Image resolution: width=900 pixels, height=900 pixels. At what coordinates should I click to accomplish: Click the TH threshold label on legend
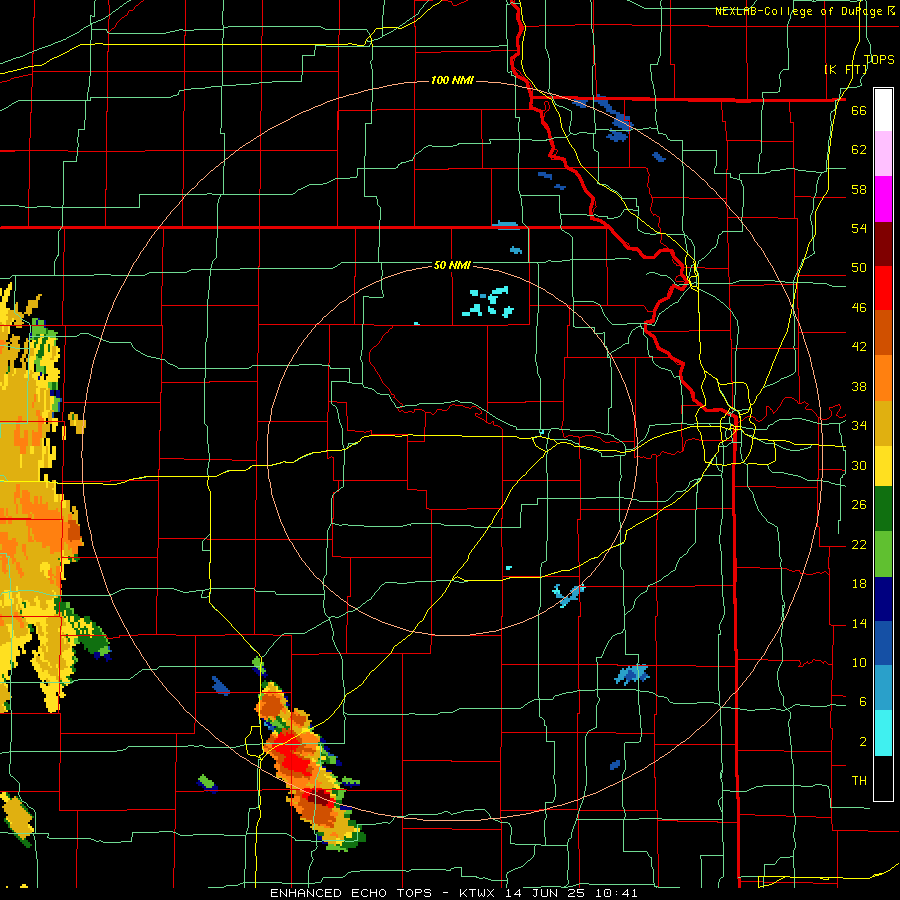859,781
